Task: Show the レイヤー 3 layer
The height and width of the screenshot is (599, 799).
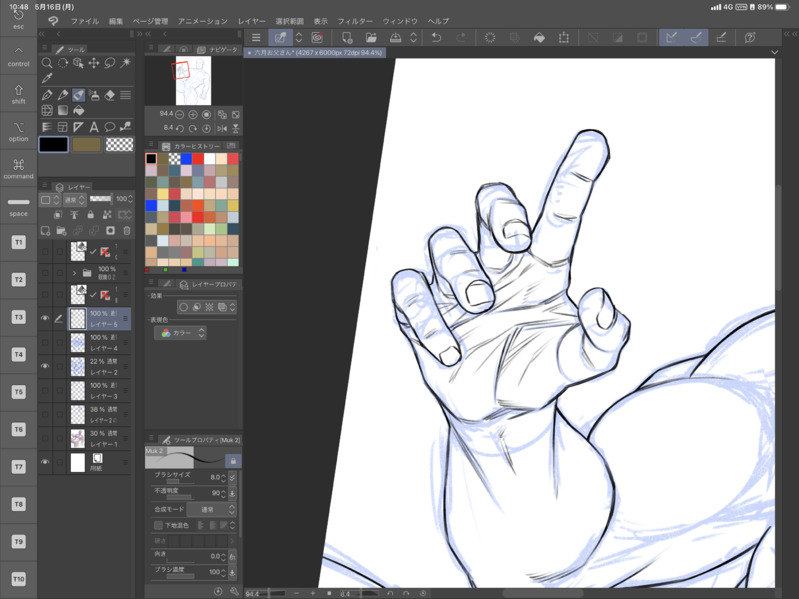Action: tap(45, 390)
